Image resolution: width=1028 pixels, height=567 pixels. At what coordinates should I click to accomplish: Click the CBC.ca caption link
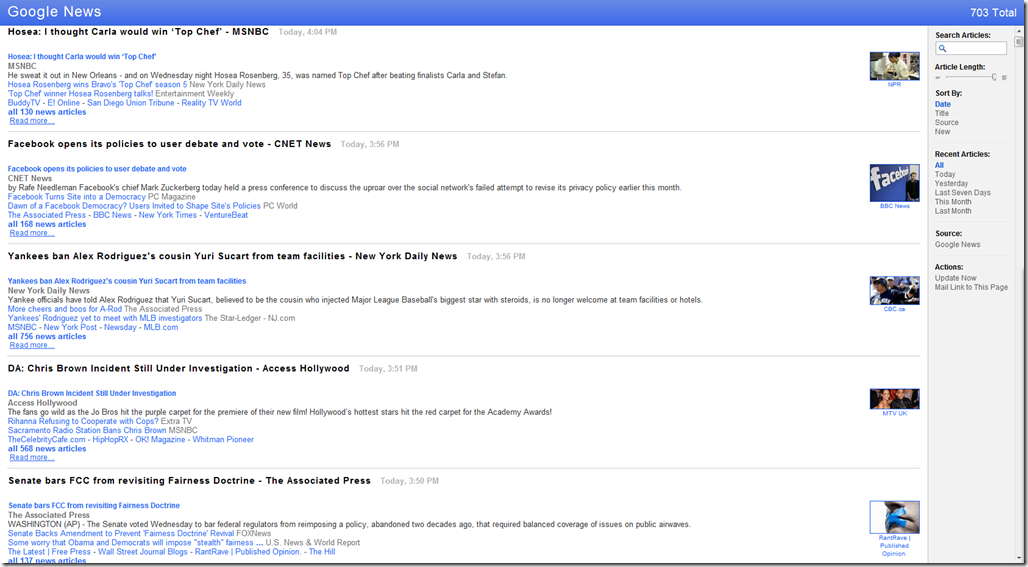pos(894,309)
